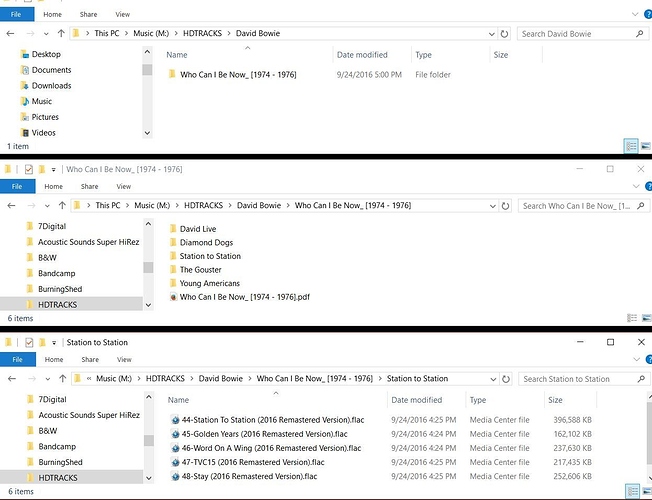Open recent locations dropdown in the David Bowie window
Viewport: 652px width, 500px height.
46,34
